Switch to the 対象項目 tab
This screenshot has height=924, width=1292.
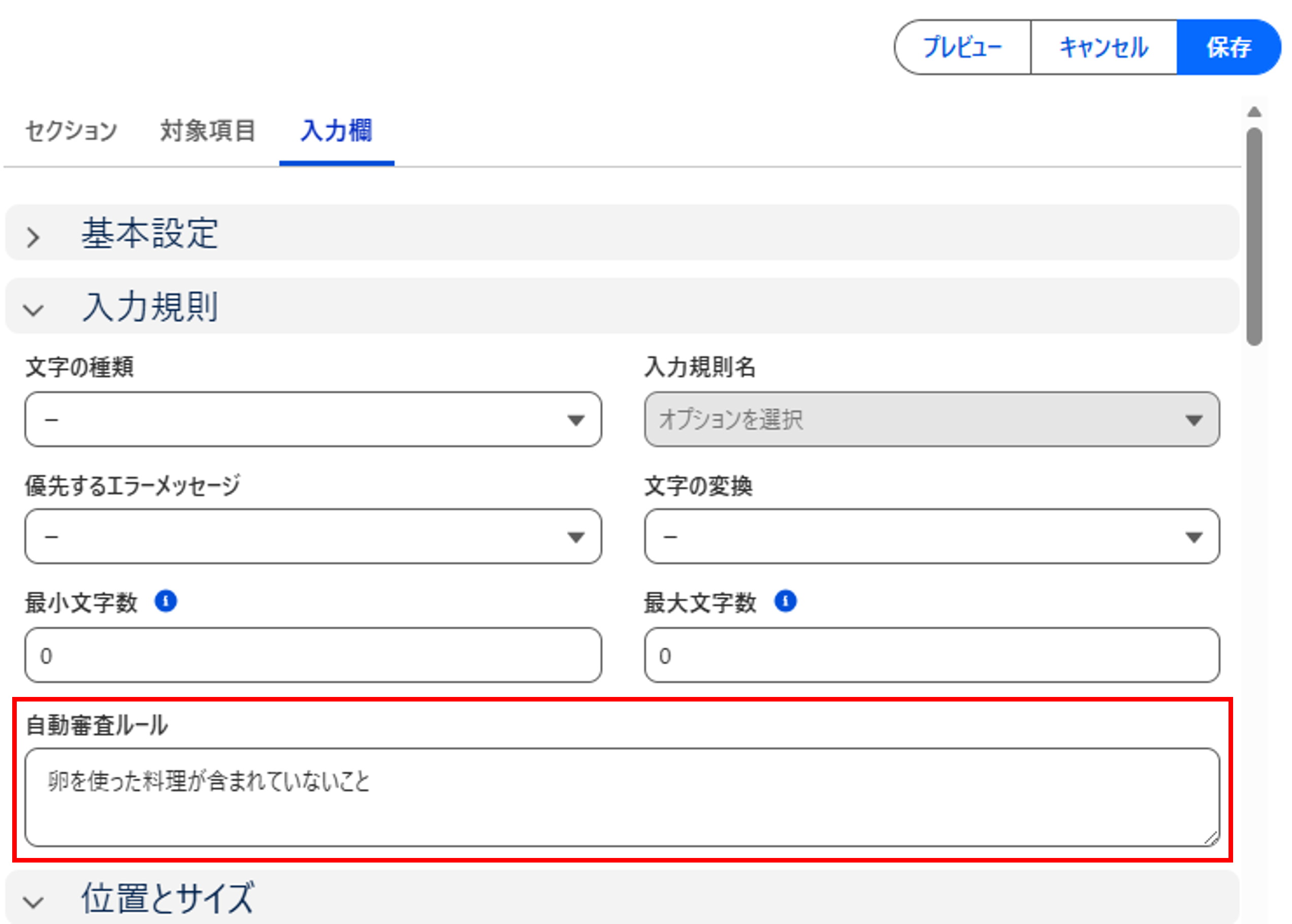tap(208, 131)
